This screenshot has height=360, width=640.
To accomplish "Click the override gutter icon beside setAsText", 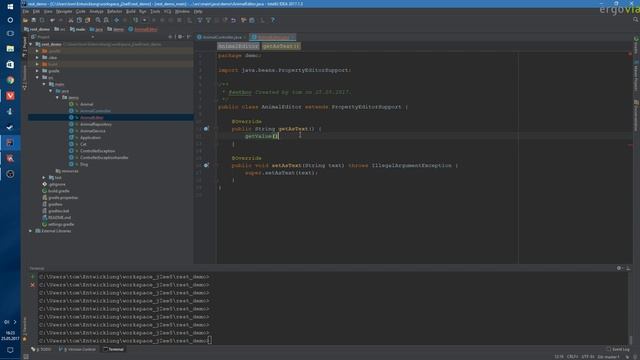I will coord(206,165).
